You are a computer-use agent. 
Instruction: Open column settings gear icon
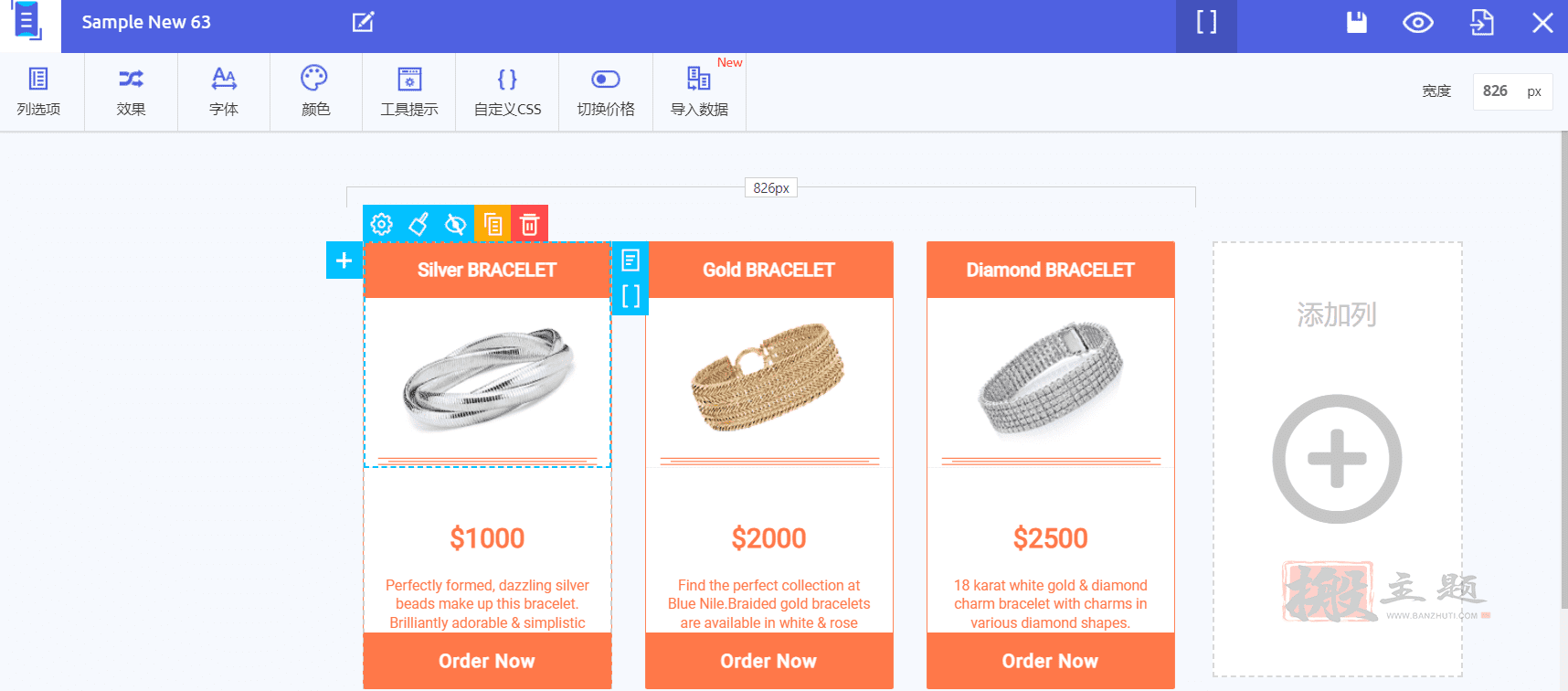pyautogui.click(x=382, y=224)
